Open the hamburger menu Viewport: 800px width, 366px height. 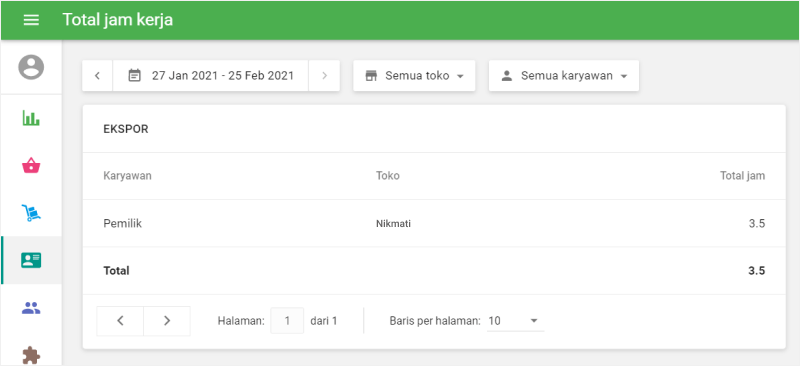31,20
